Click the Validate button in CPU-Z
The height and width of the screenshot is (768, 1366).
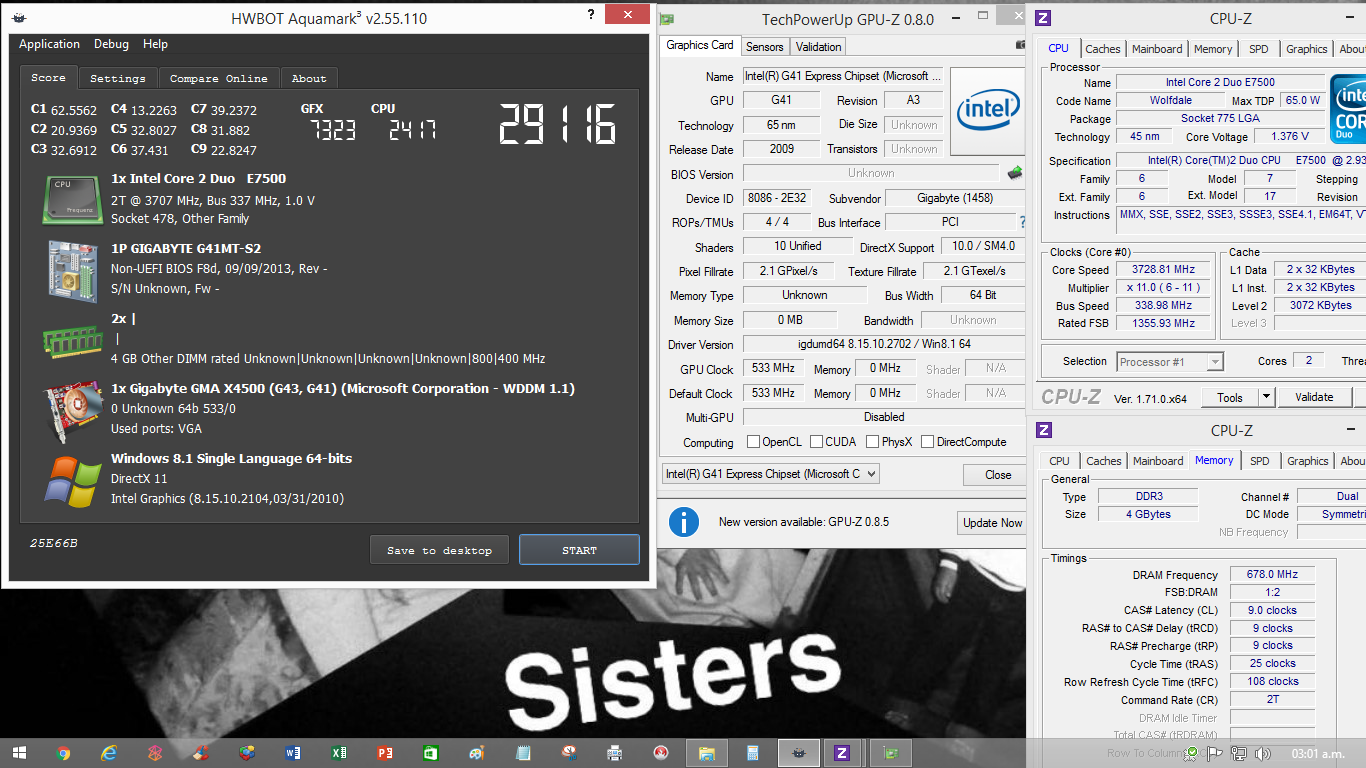click(x=1314, y=397)
